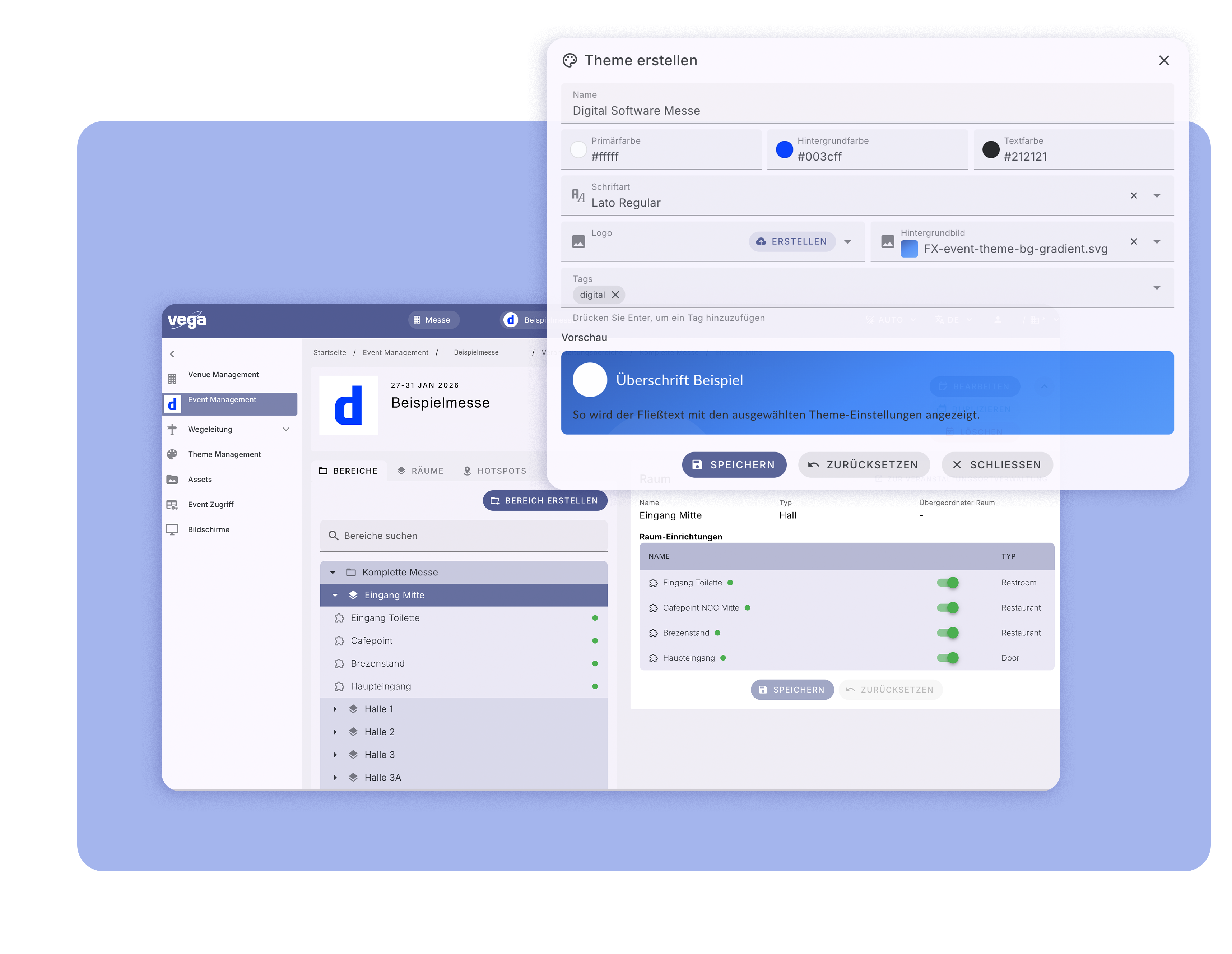Open the Schriftart dropdown arrow
This screenshot has height=954, width=1232.
pos(1156,196)
